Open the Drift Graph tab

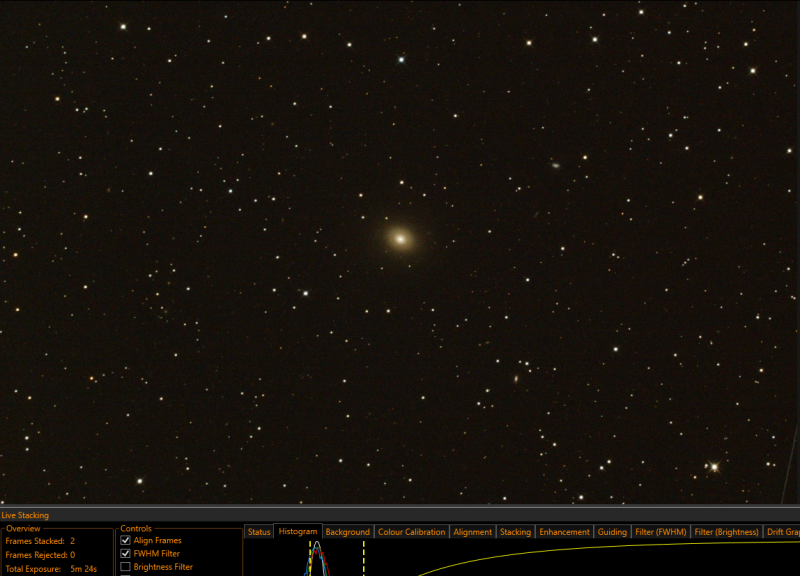(x=782, y=532)
